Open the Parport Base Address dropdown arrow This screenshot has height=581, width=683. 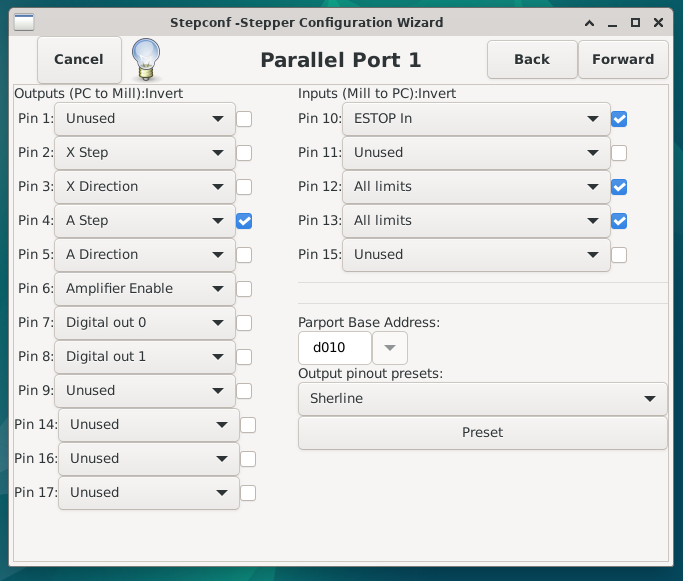(x=390, y=348)
